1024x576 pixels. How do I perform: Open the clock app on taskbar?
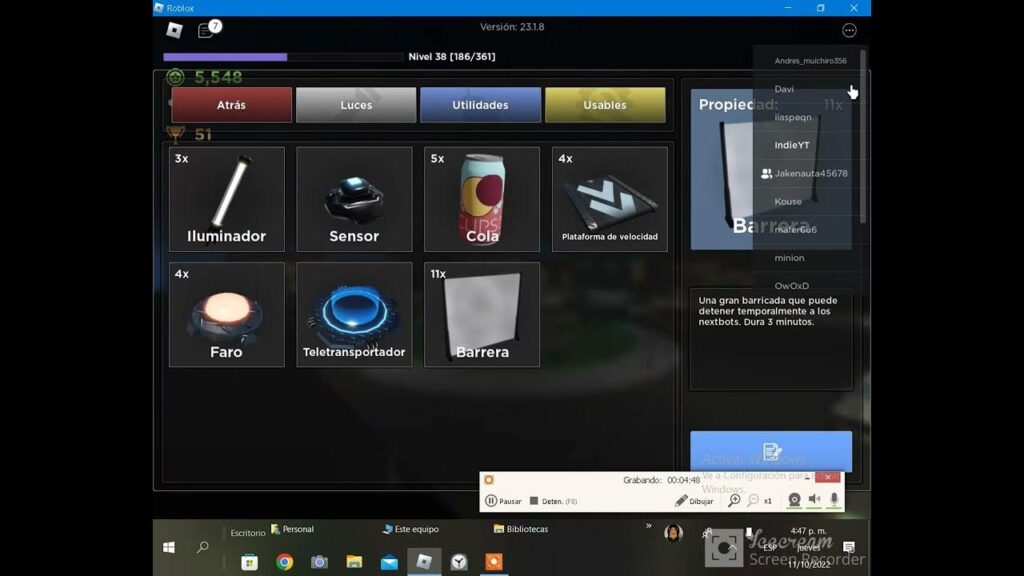coord(459,562)
